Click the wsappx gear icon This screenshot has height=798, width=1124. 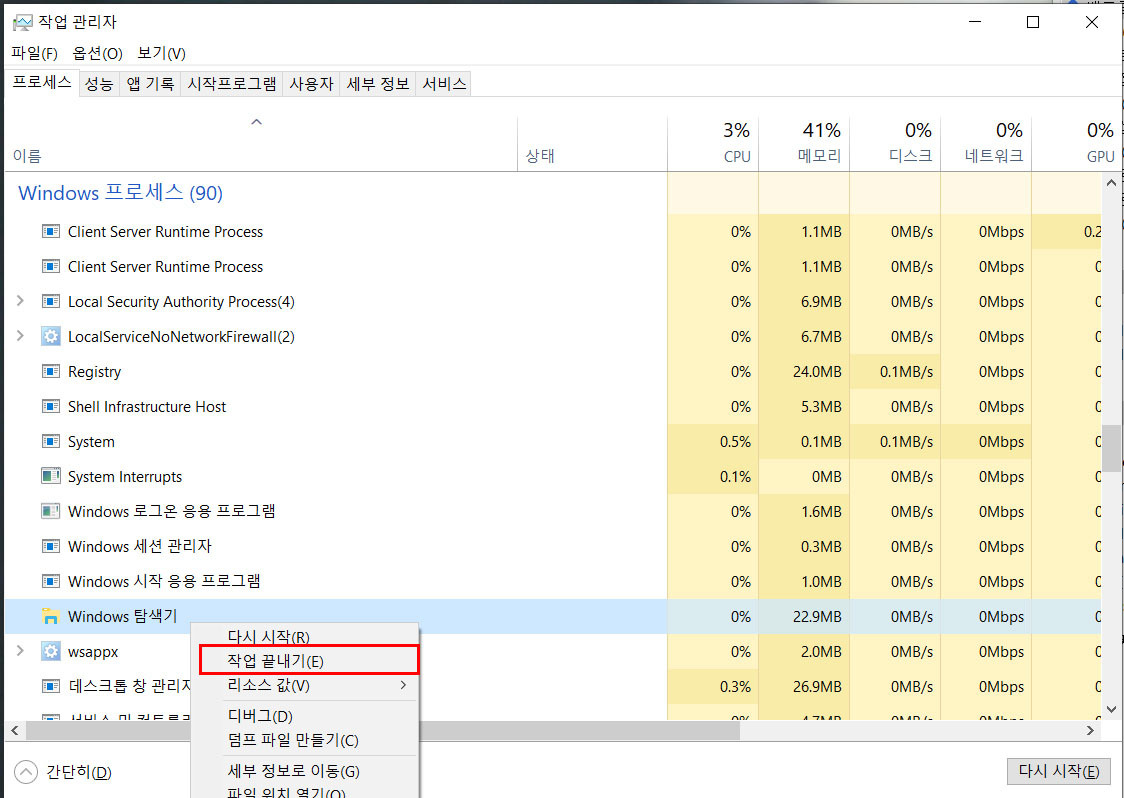click(x=50, y=651)
